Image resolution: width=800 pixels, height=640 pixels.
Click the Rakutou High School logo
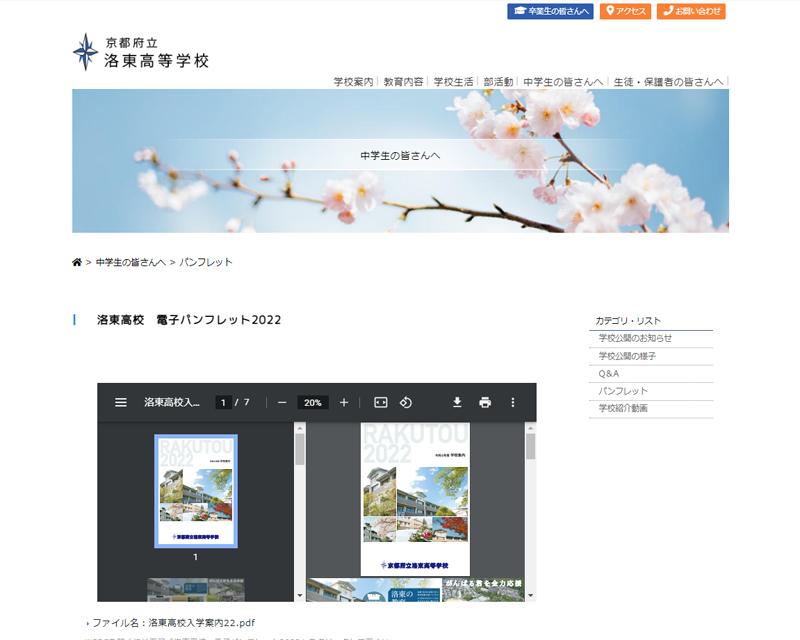141,52
